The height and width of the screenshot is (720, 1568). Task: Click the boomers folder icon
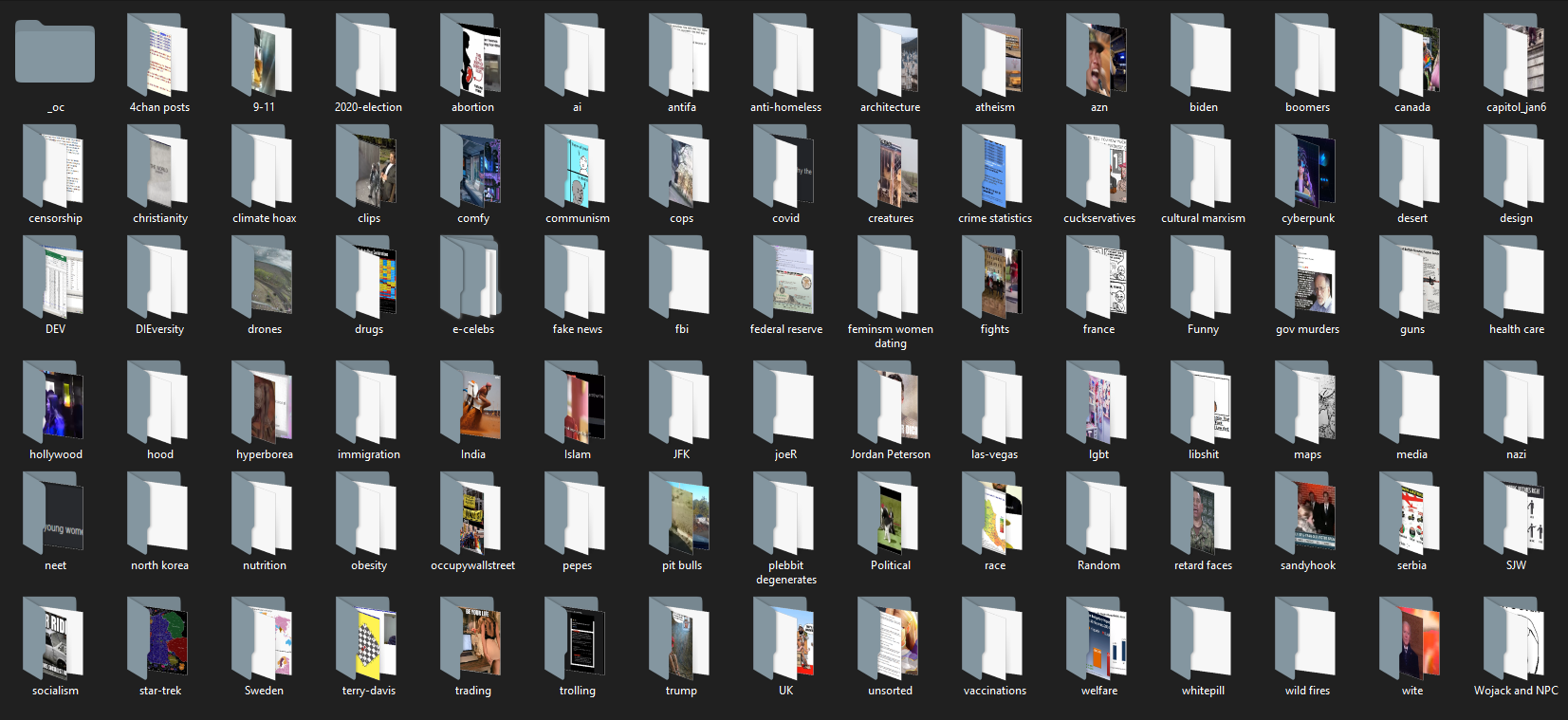(1306, 55)
